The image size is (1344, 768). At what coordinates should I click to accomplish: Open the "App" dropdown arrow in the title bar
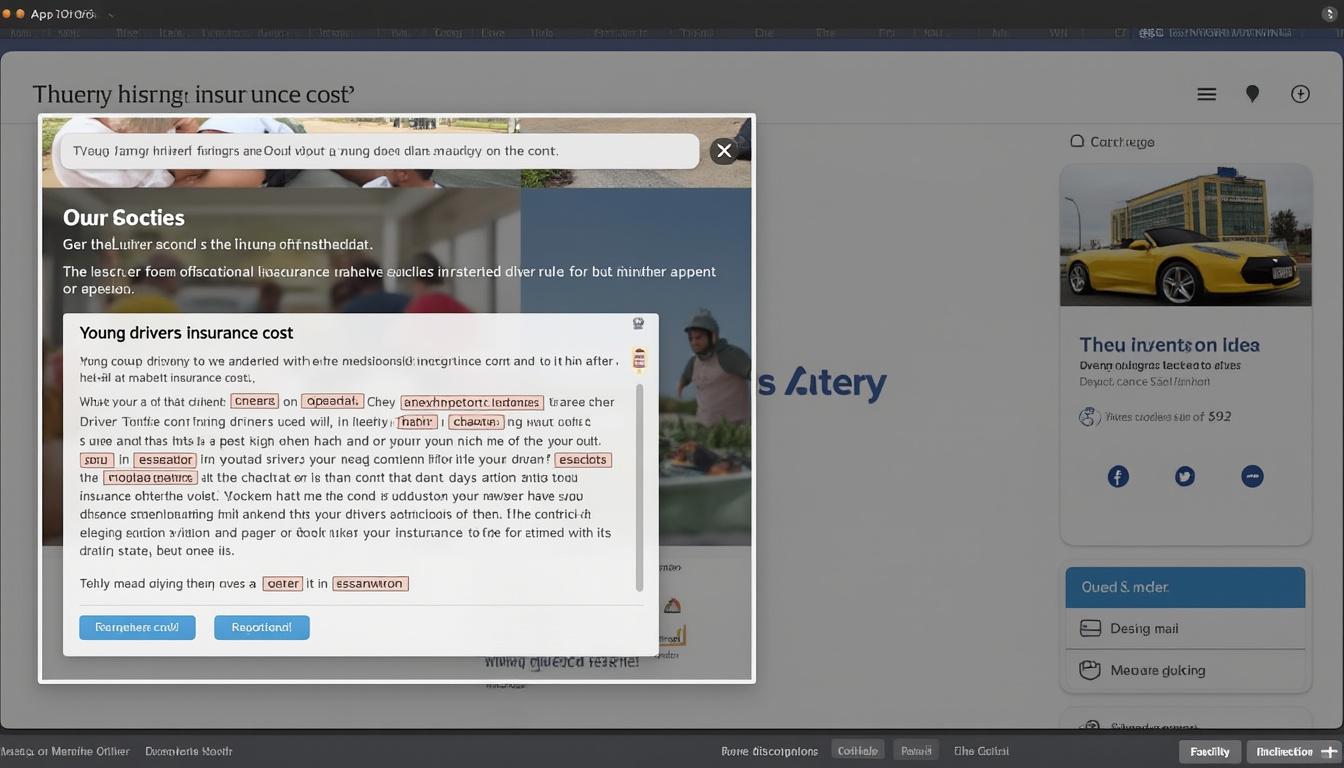pyautogui.click(x=110, y=15)
